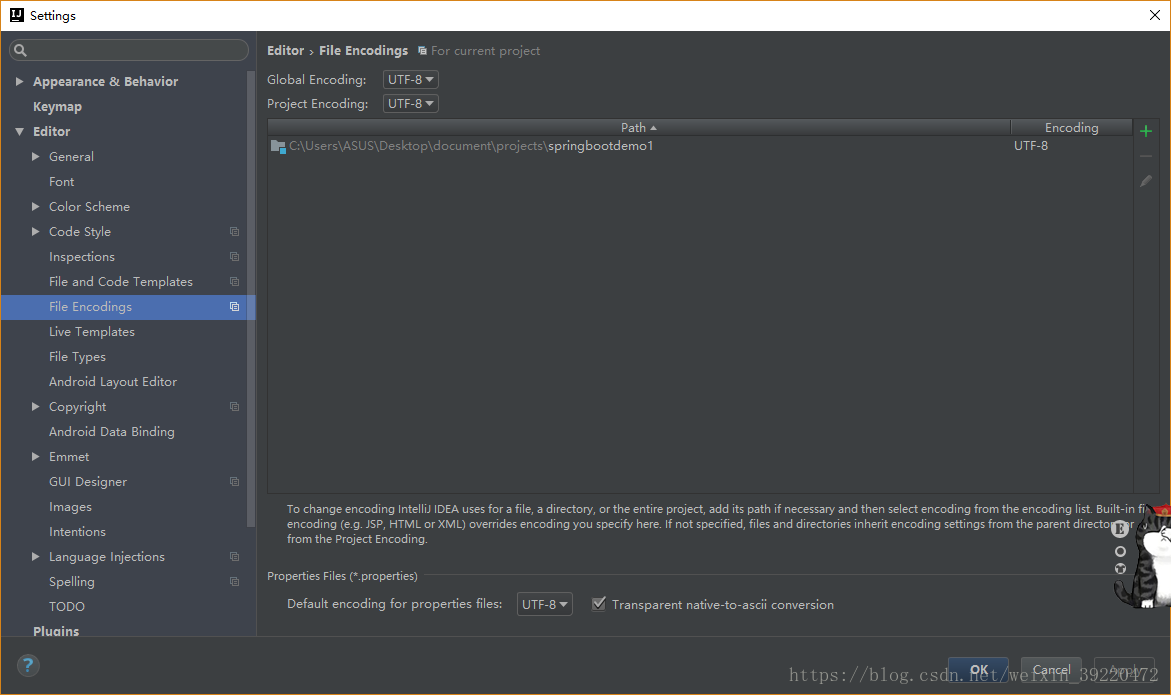Toggle Transparent native-to-ascii conversion checkbox
The image size is (1171, 695).
coord(599,604)
